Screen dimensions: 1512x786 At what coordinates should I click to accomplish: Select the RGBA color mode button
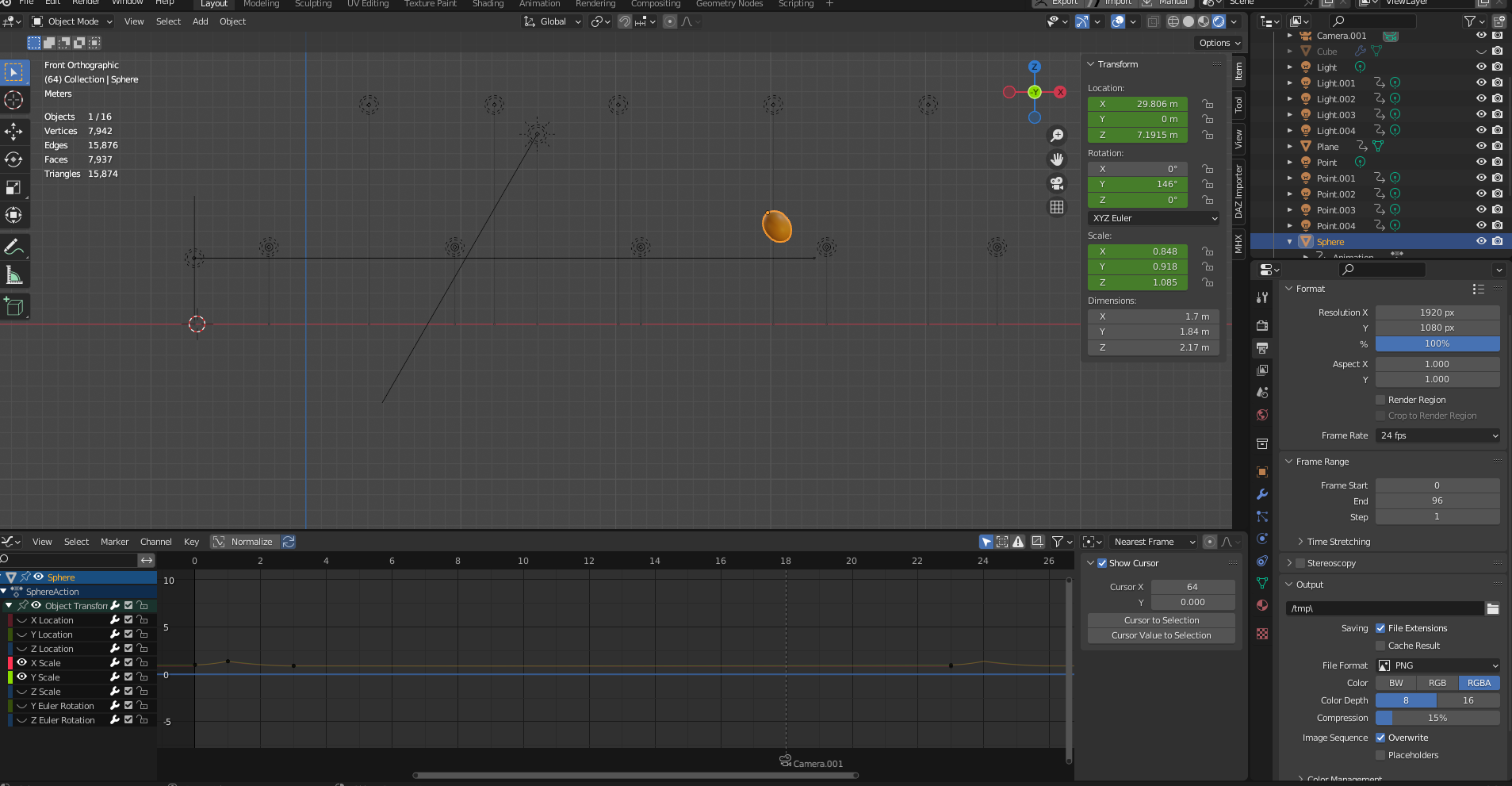1479,683
